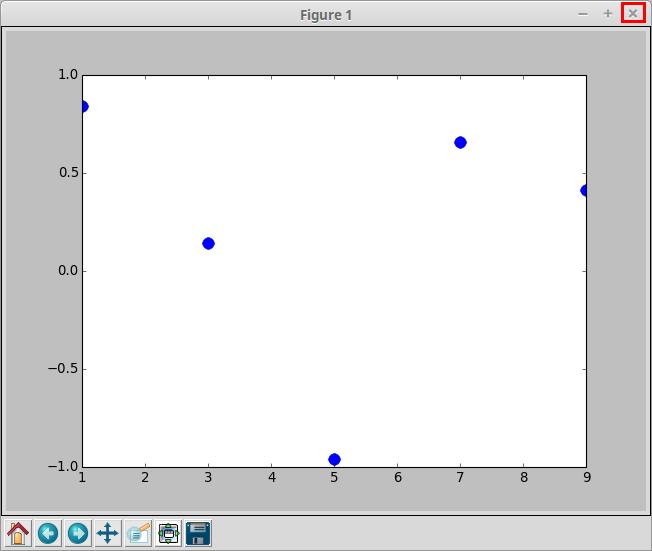Click the x-axis label 2
This screenshot has width=652, height=551.
[145, 477]
